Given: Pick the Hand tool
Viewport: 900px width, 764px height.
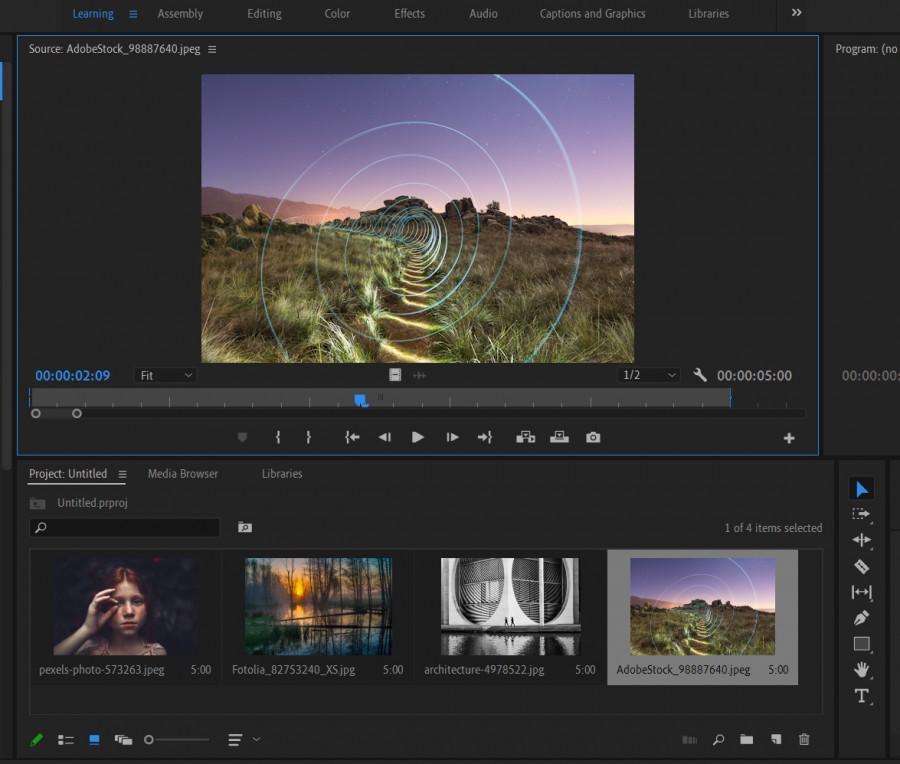Looking at the screenshot, I should [861, 670].
